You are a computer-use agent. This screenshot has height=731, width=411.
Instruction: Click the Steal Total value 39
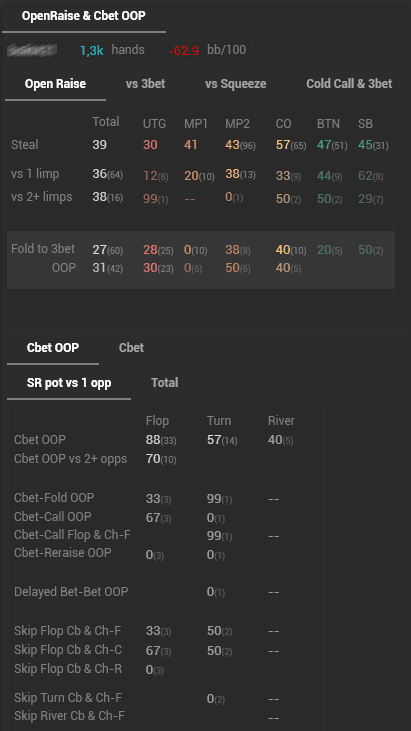coord(99,145)
